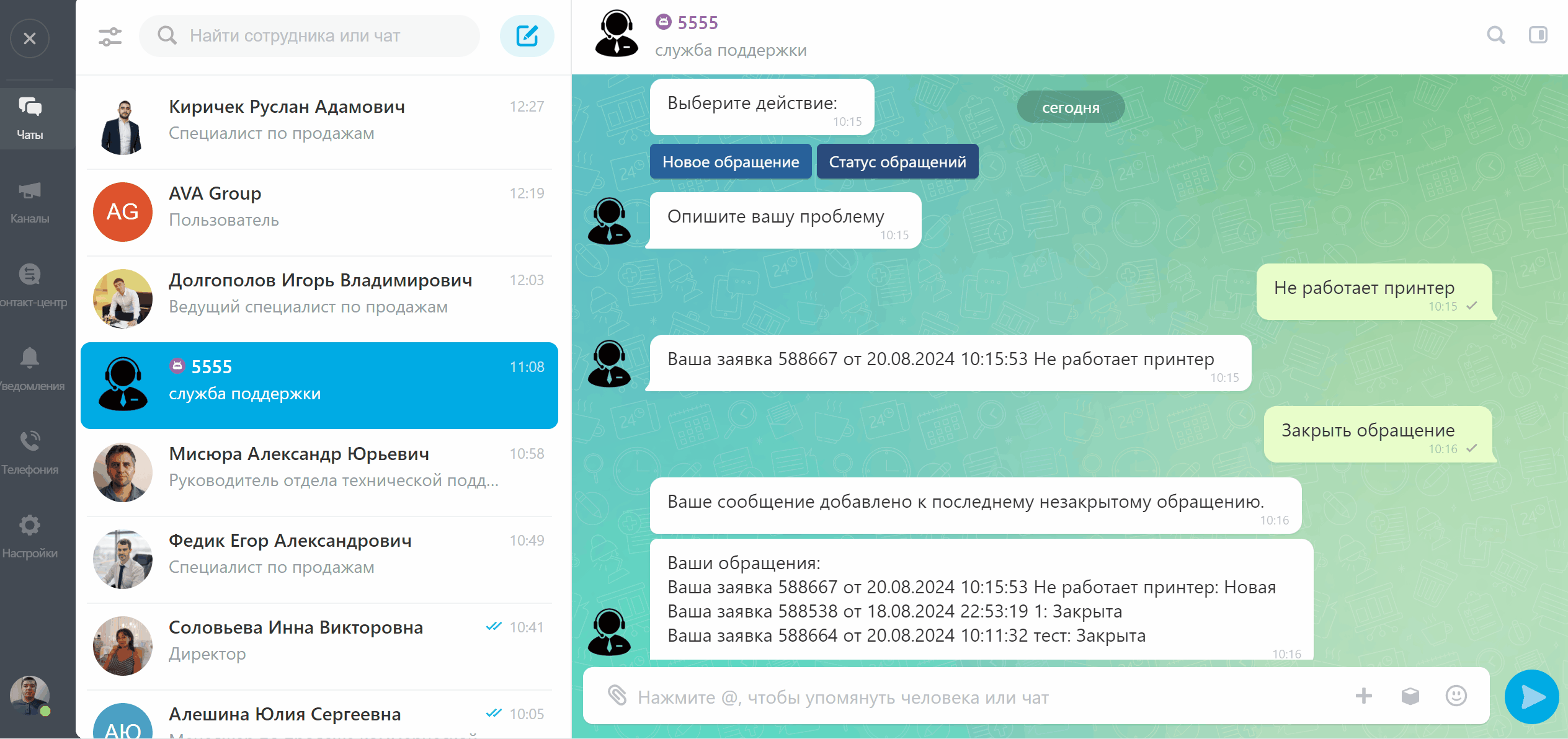Toggle the right side panel icon
This screenshot has width=1568, height=739.
(1538, 35)
